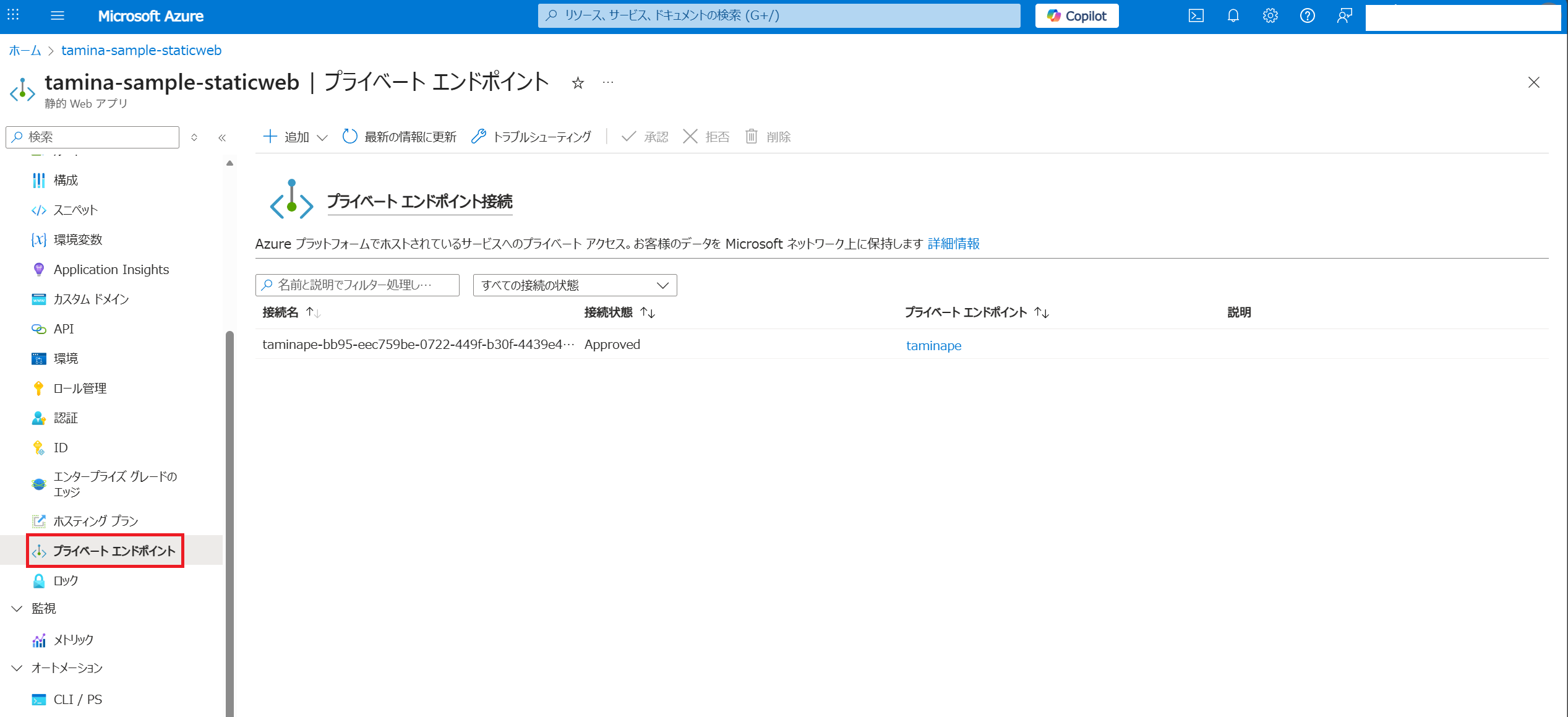Click the help question mark icon

tap(1307, 16)
